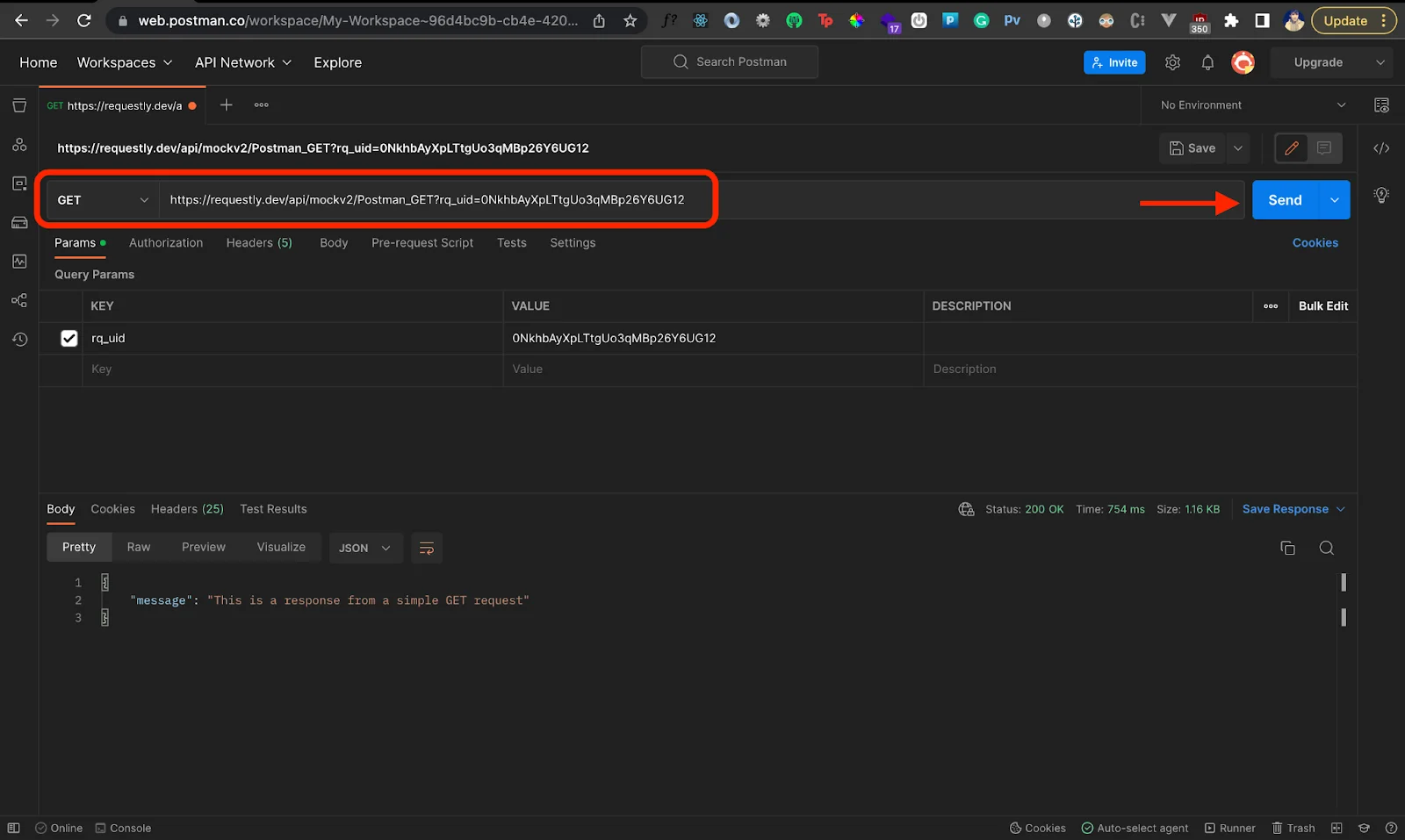Switch to comments mode
1405x840 pixels.
point(1324,148)
